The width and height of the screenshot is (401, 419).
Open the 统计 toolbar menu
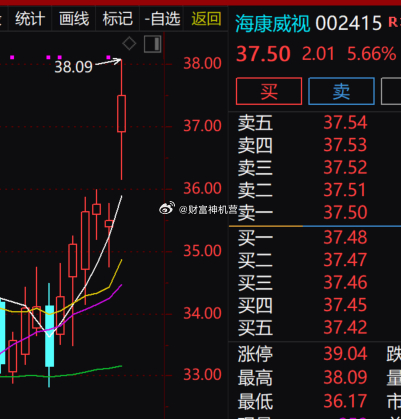click(30, 19)
